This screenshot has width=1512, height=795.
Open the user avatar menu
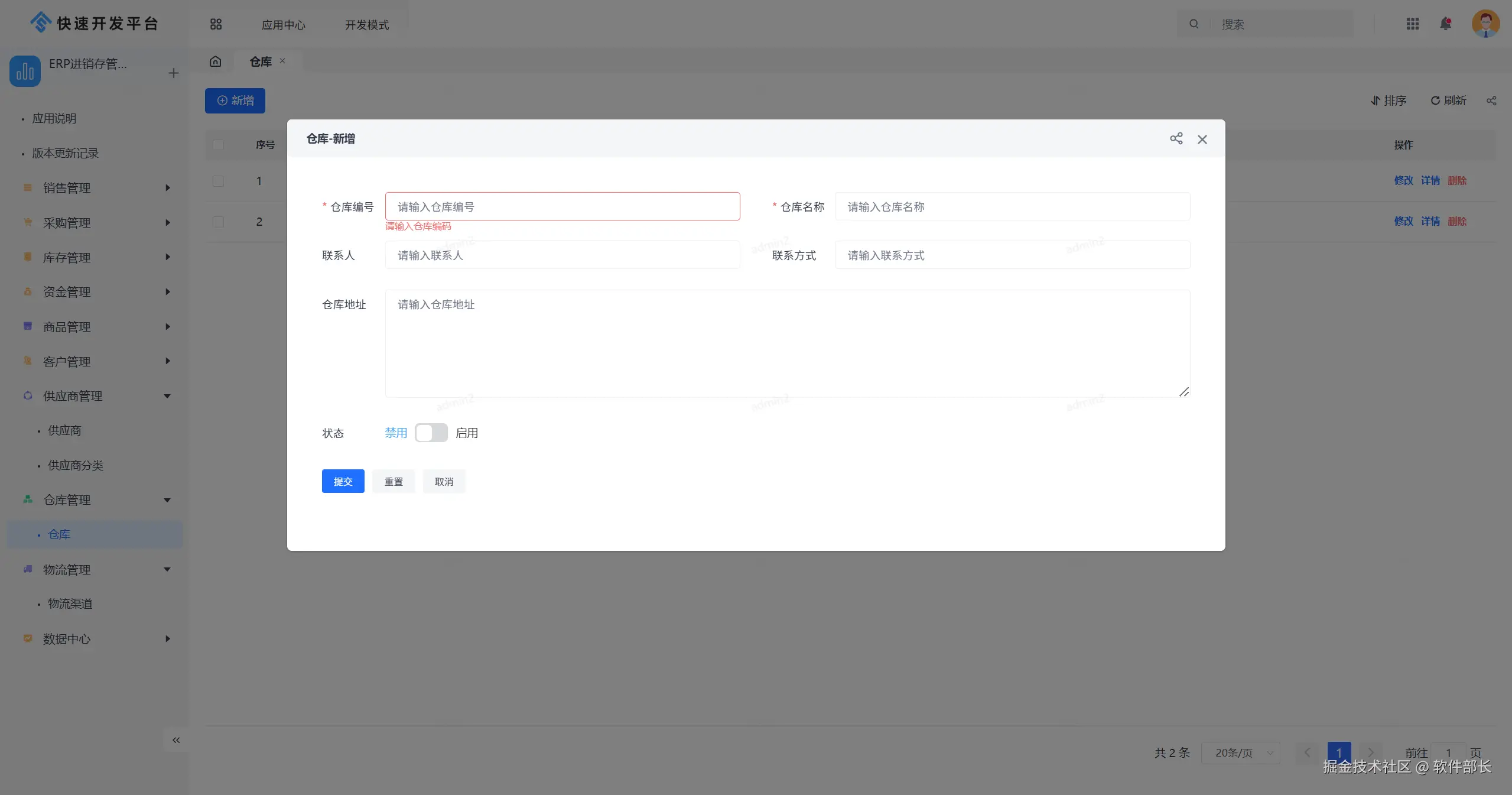click(x=1485, y=24)
